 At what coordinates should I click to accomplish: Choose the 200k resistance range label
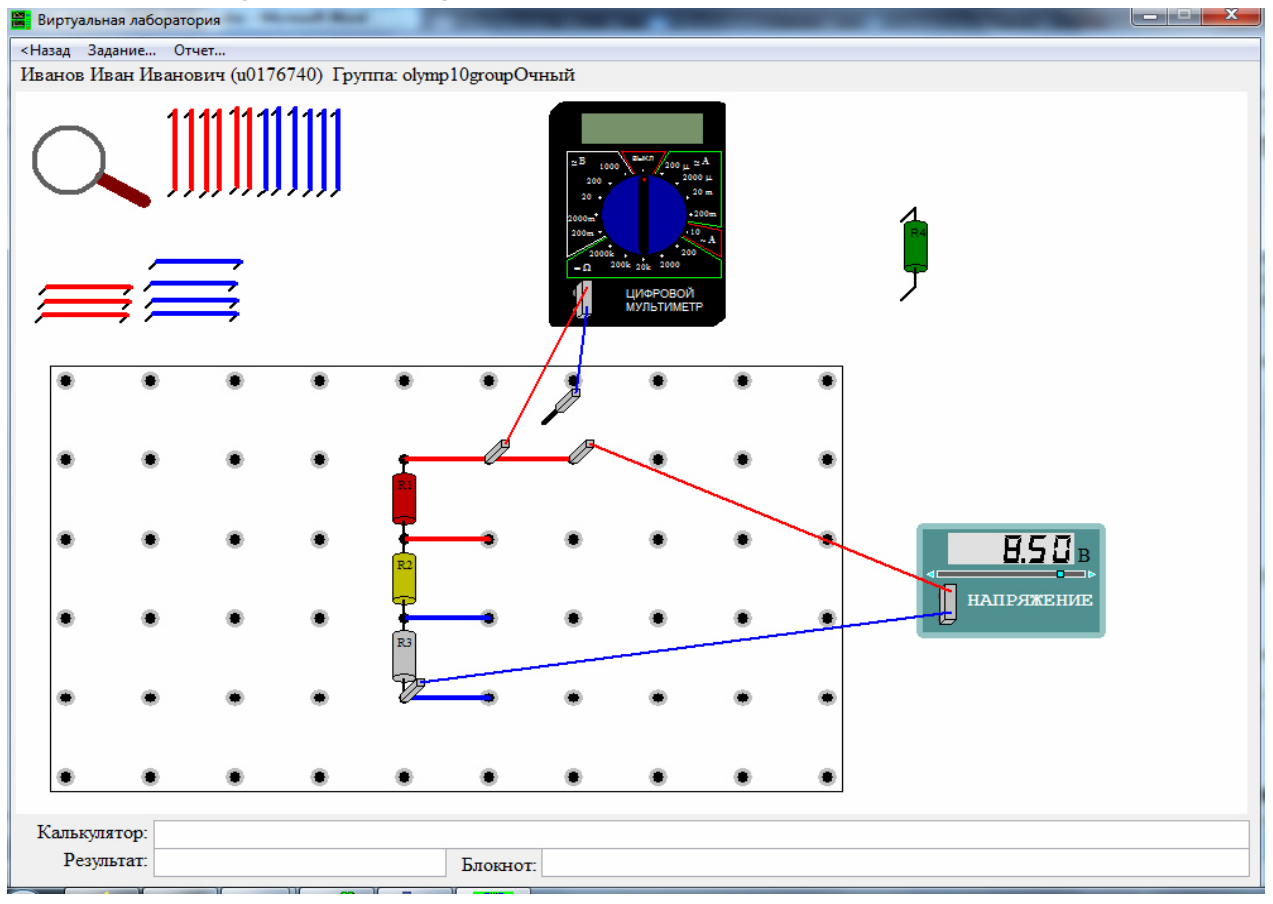pyautogui.click(x=620, y=265)
